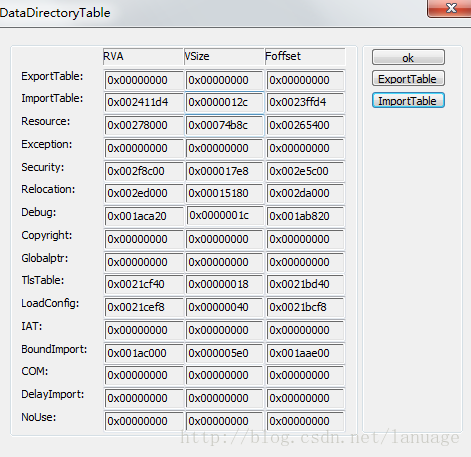Select the ExportTable VSize field
The image size is (471, 457).
click(225, 80)
